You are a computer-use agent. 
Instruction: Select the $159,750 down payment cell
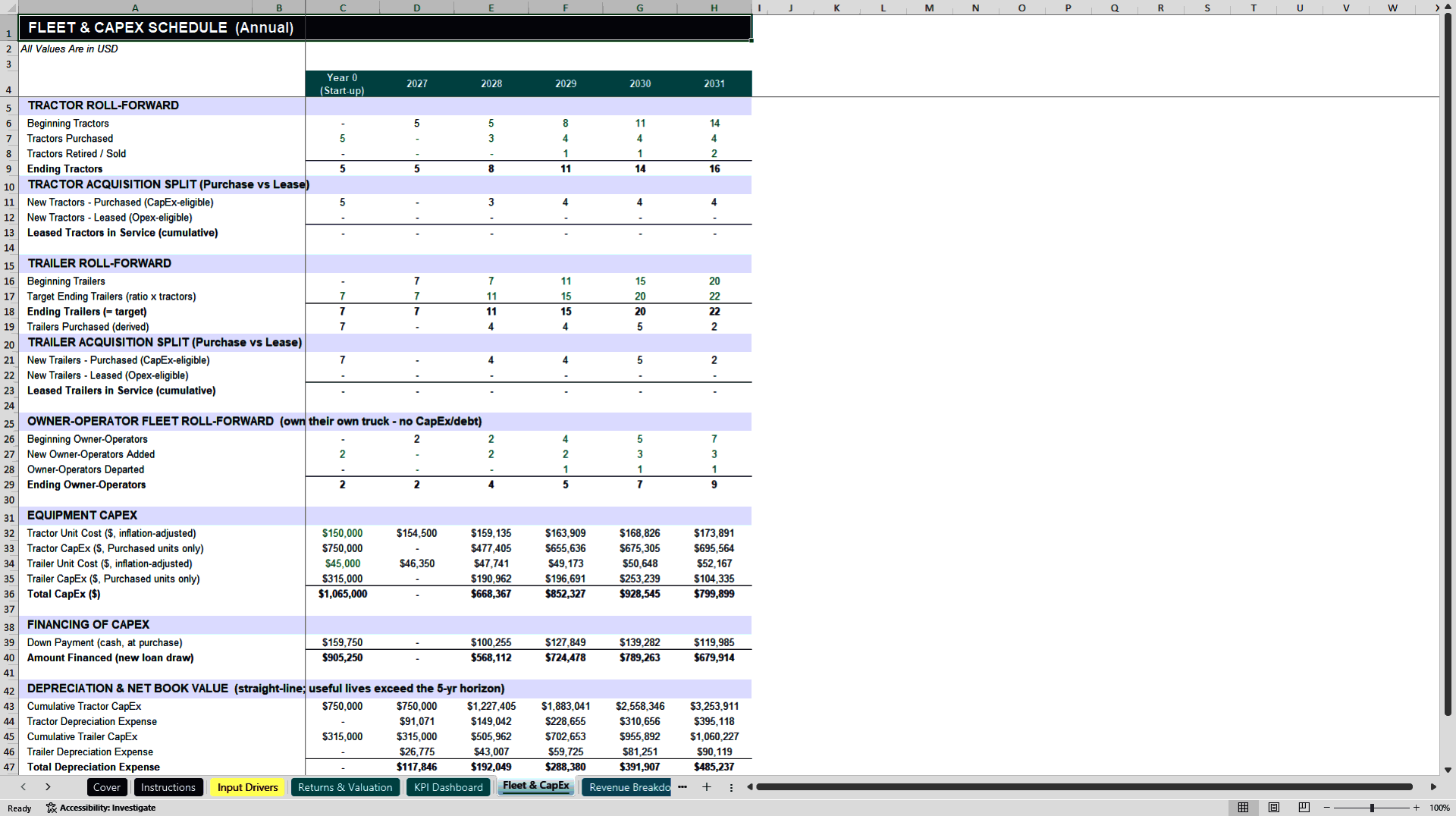tap(342, 642)
